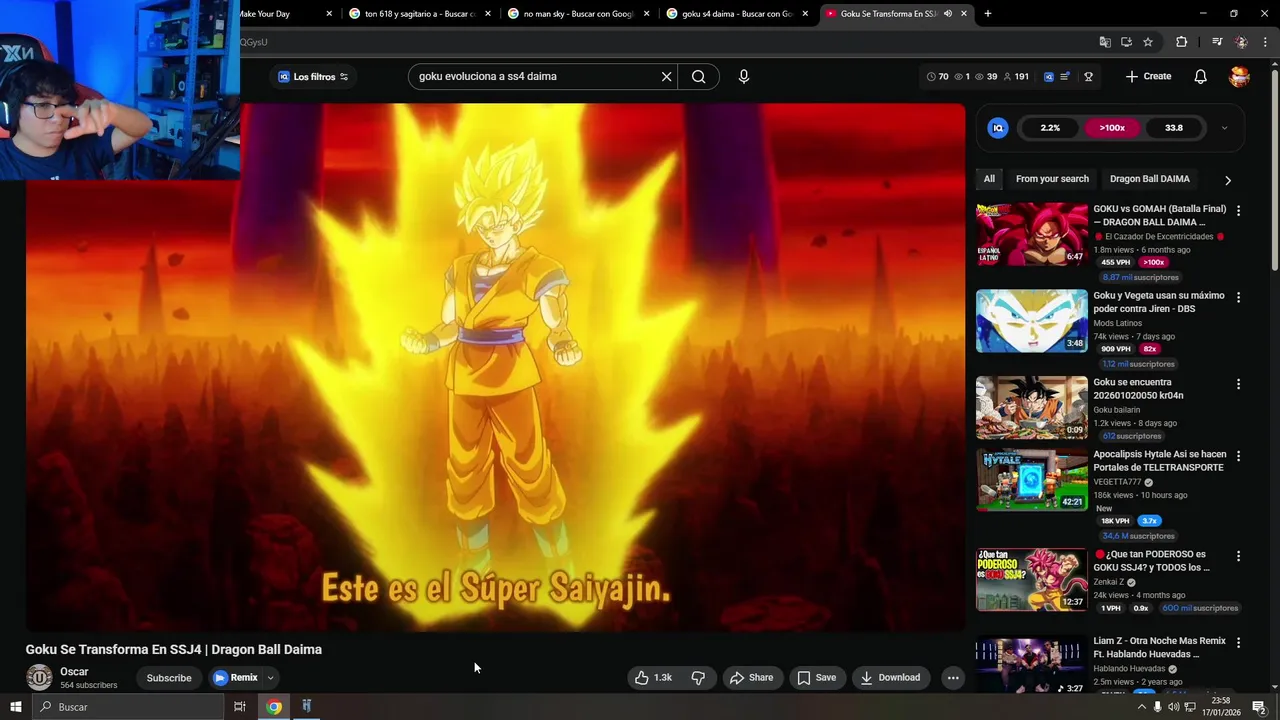
Task: Open Chrome from the taskbar
Action: click(x=274, y=707)
